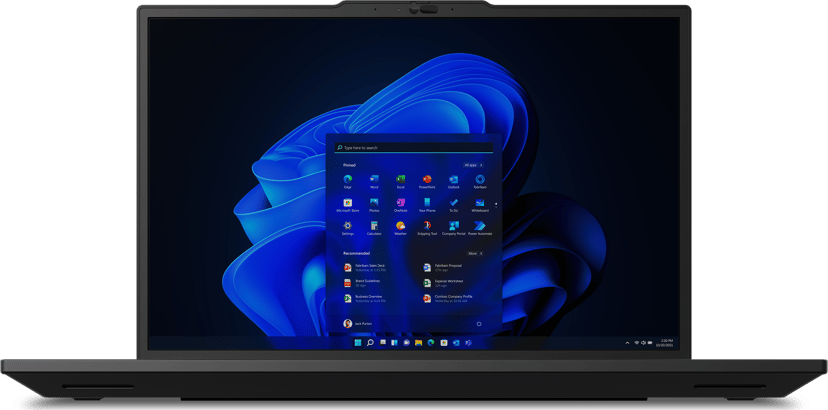This screenshot has height=410, width=828.
Task: Click the Start menu power button
Action: point(479,323)
